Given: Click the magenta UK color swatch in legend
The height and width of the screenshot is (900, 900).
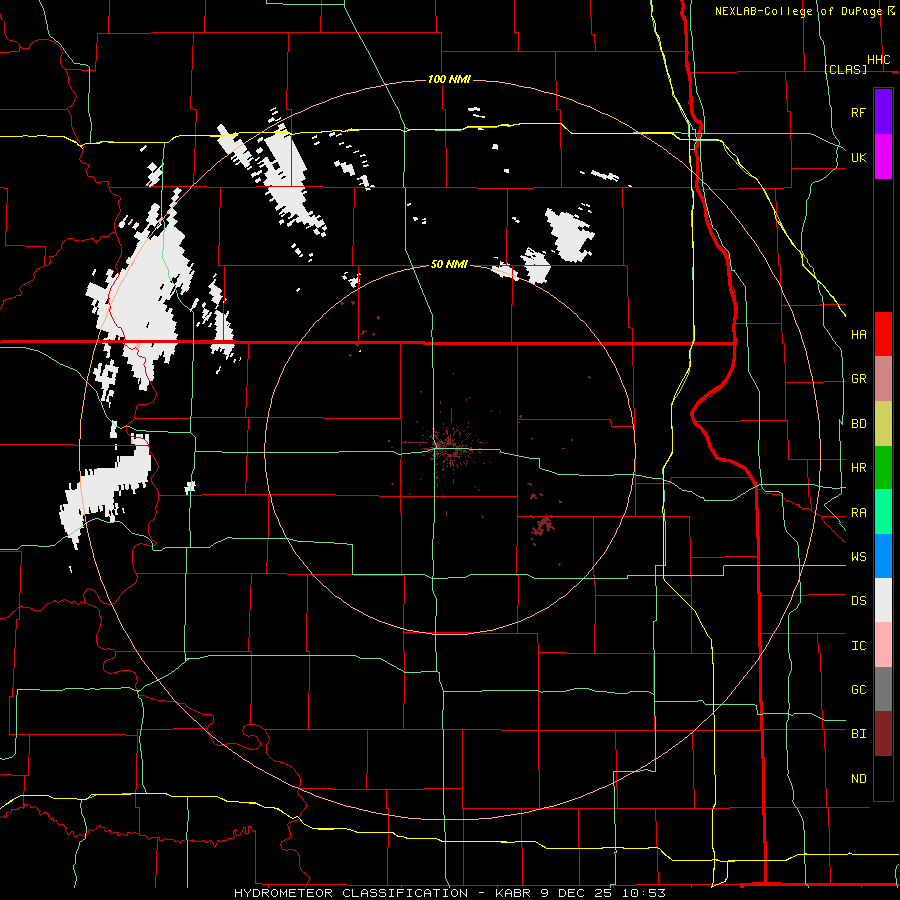Looking at the screenshot, I should point(883,157).
